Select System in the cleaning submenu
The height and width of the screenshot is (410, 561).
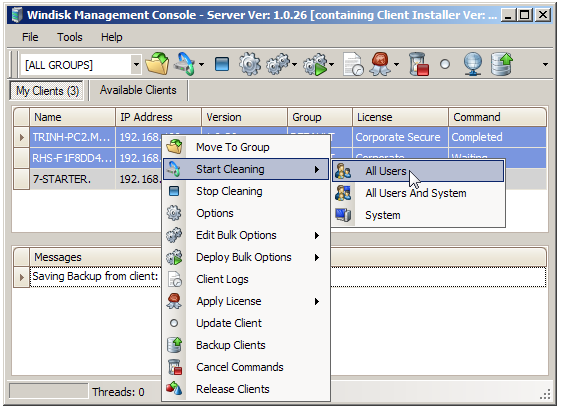[418, 215]
